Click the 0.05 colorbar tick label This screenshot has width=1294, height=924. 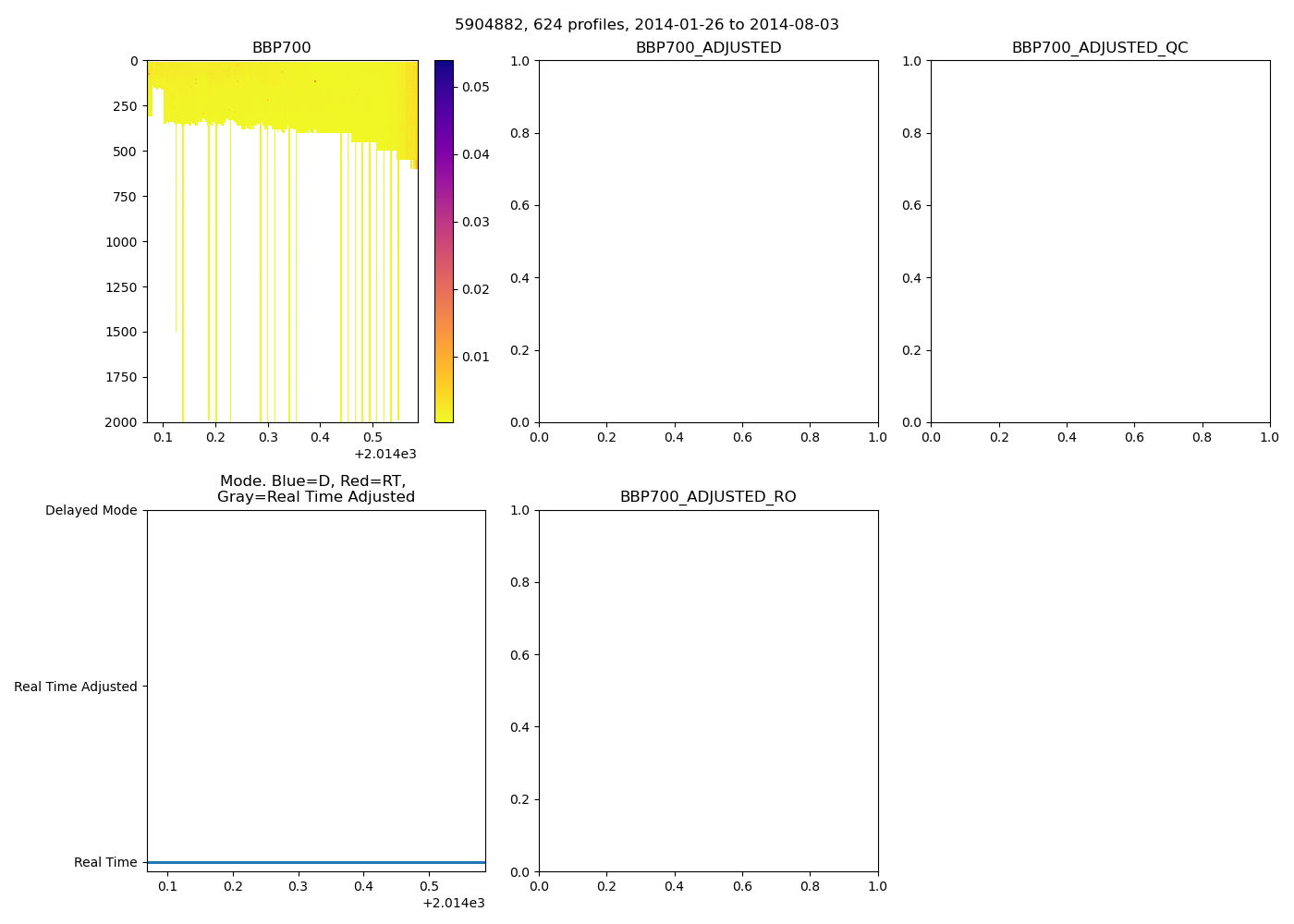pos(475,87)
